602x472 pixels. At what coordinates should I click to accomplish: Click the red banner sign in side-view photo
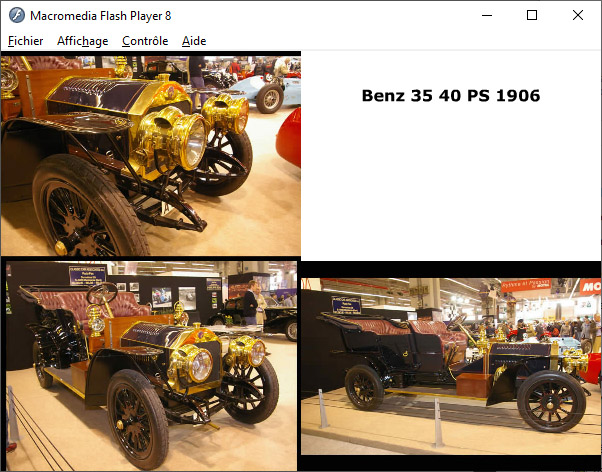tap(526, 285)
